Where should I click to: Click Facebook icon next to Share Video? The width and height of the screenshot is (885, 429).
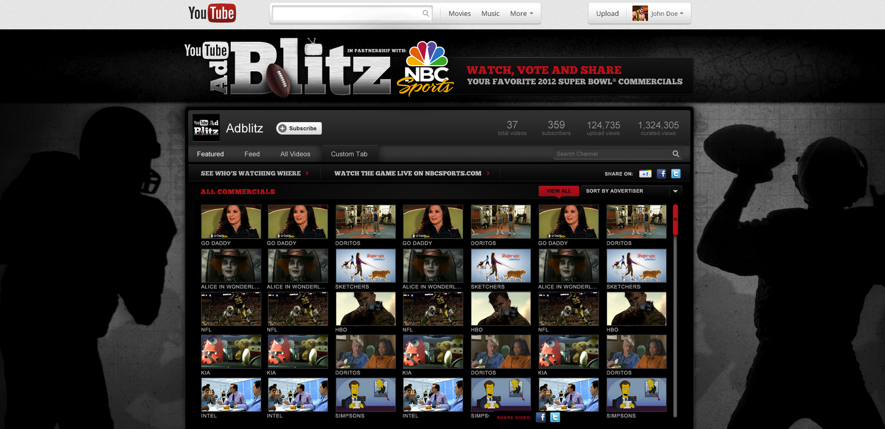pos(541,417)
